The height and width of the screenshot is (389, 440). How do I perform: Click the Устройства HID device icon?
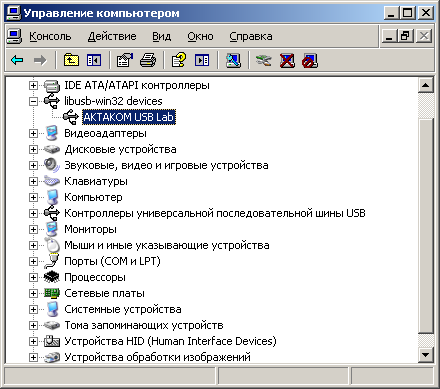[x=52, y=341]
